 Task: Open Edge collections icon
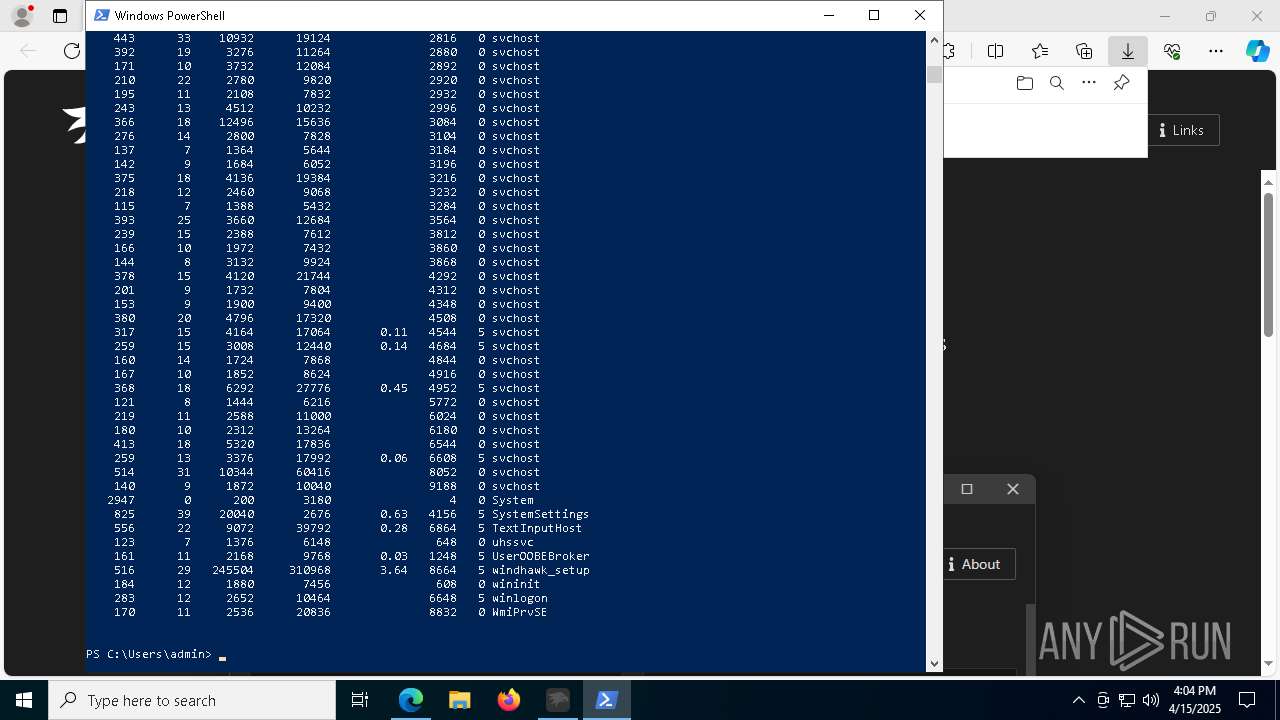tap(1084, 51)
